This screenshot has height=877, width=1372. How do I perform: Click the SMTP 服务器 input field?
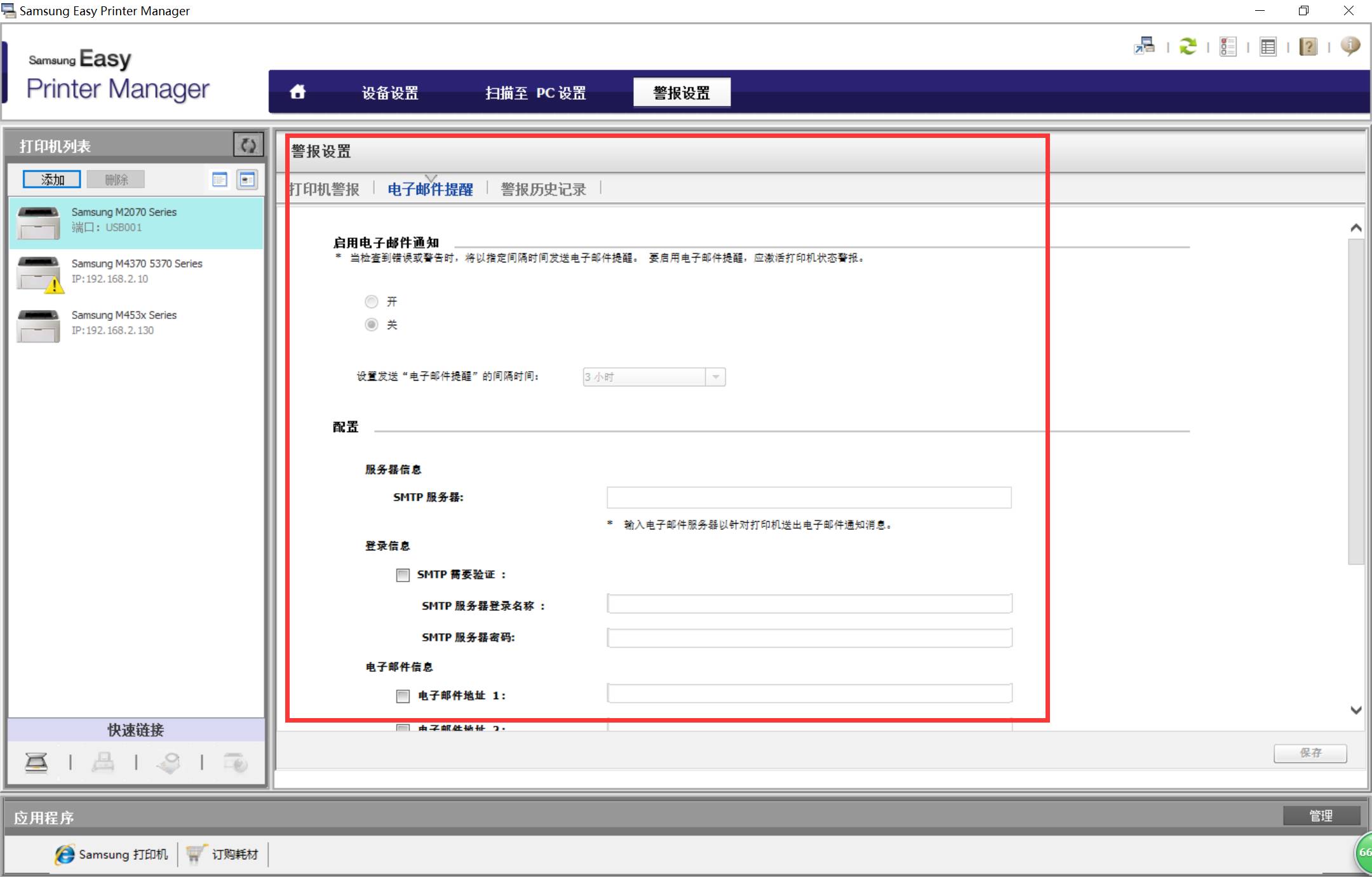pyautogui.click(x=809, y=498)
